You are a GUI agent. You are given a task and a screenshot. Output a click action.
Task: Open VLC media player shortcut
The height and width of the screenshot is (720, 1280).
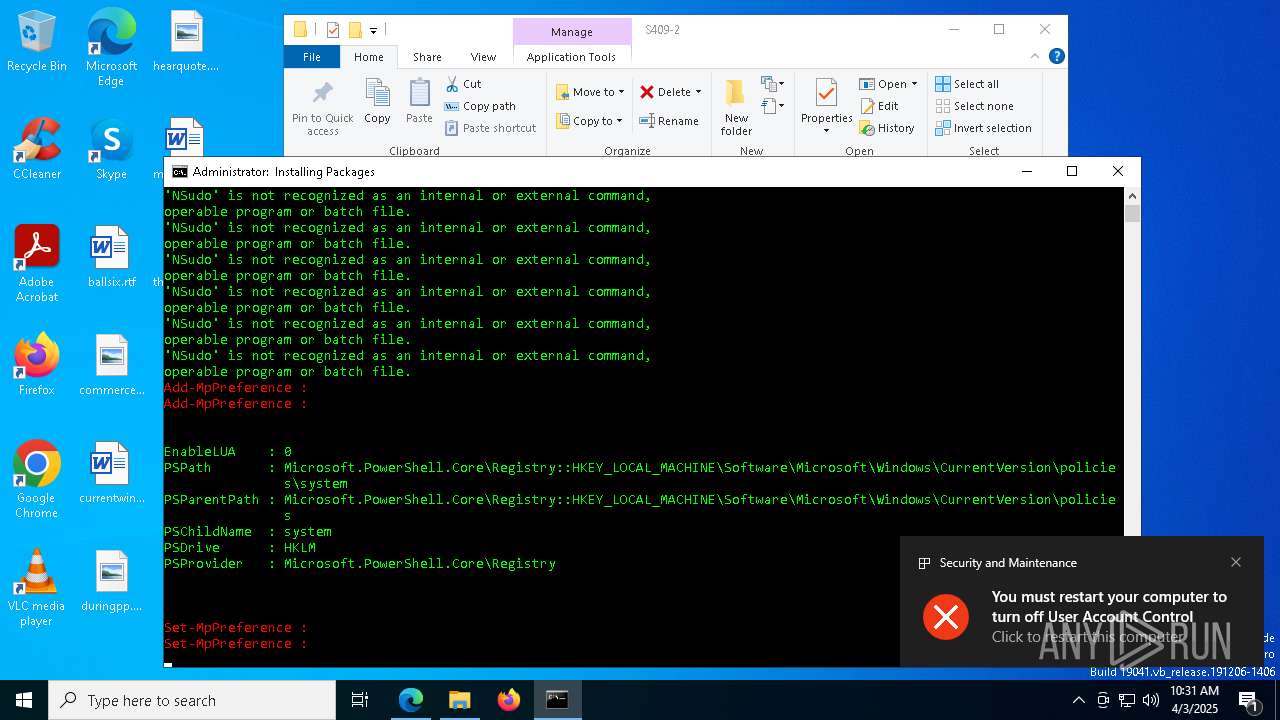tap(37, 588)
